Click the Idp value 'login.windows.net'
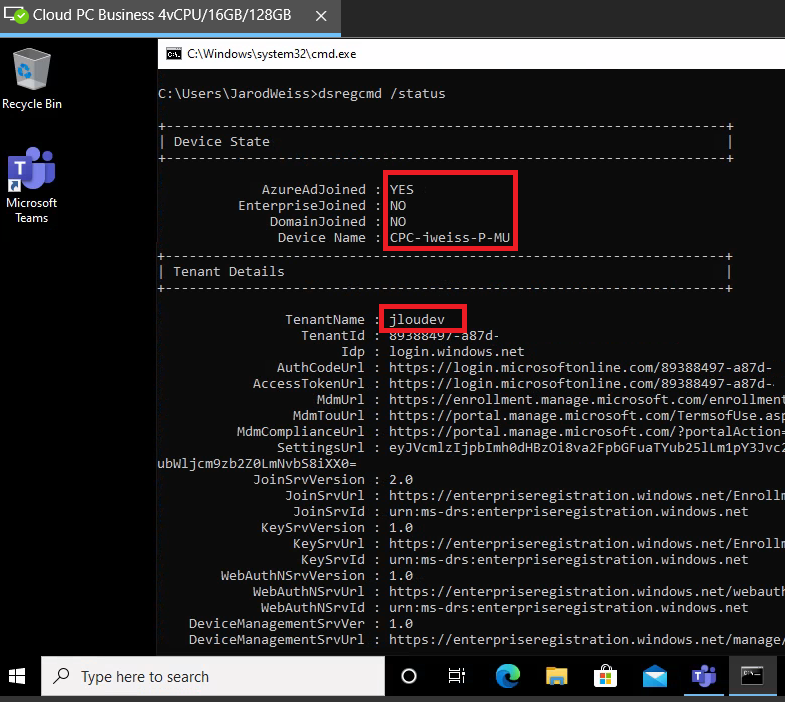 (x=457, y=352)
